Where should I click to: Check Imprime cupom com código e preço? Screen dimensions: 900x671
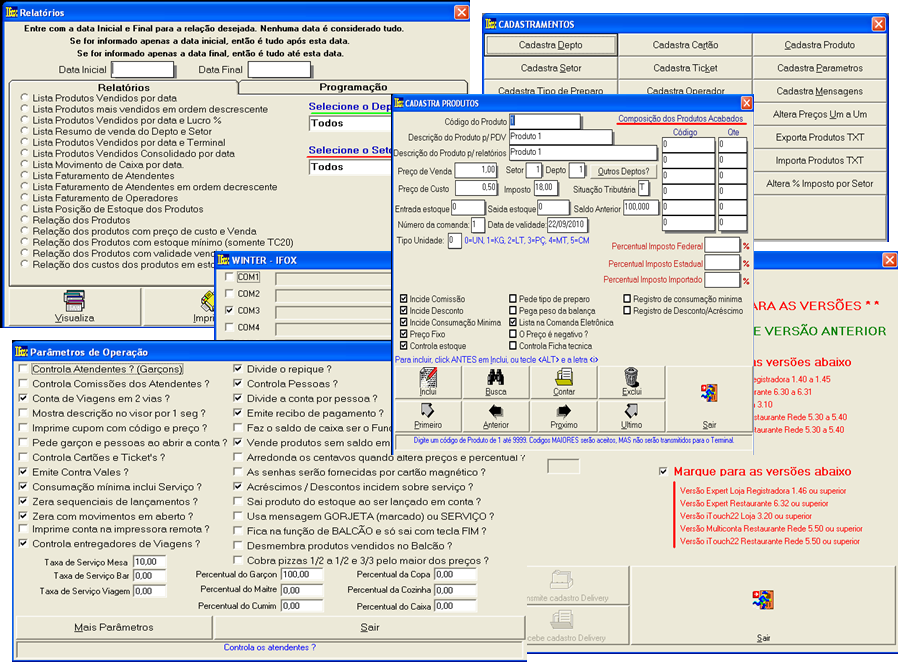pos(23,428)
